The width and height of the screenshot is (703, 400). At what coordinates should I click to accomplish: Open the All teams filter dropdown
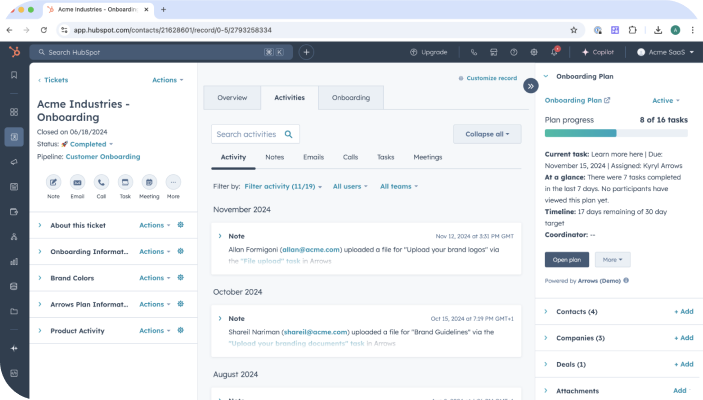(399, 186)
